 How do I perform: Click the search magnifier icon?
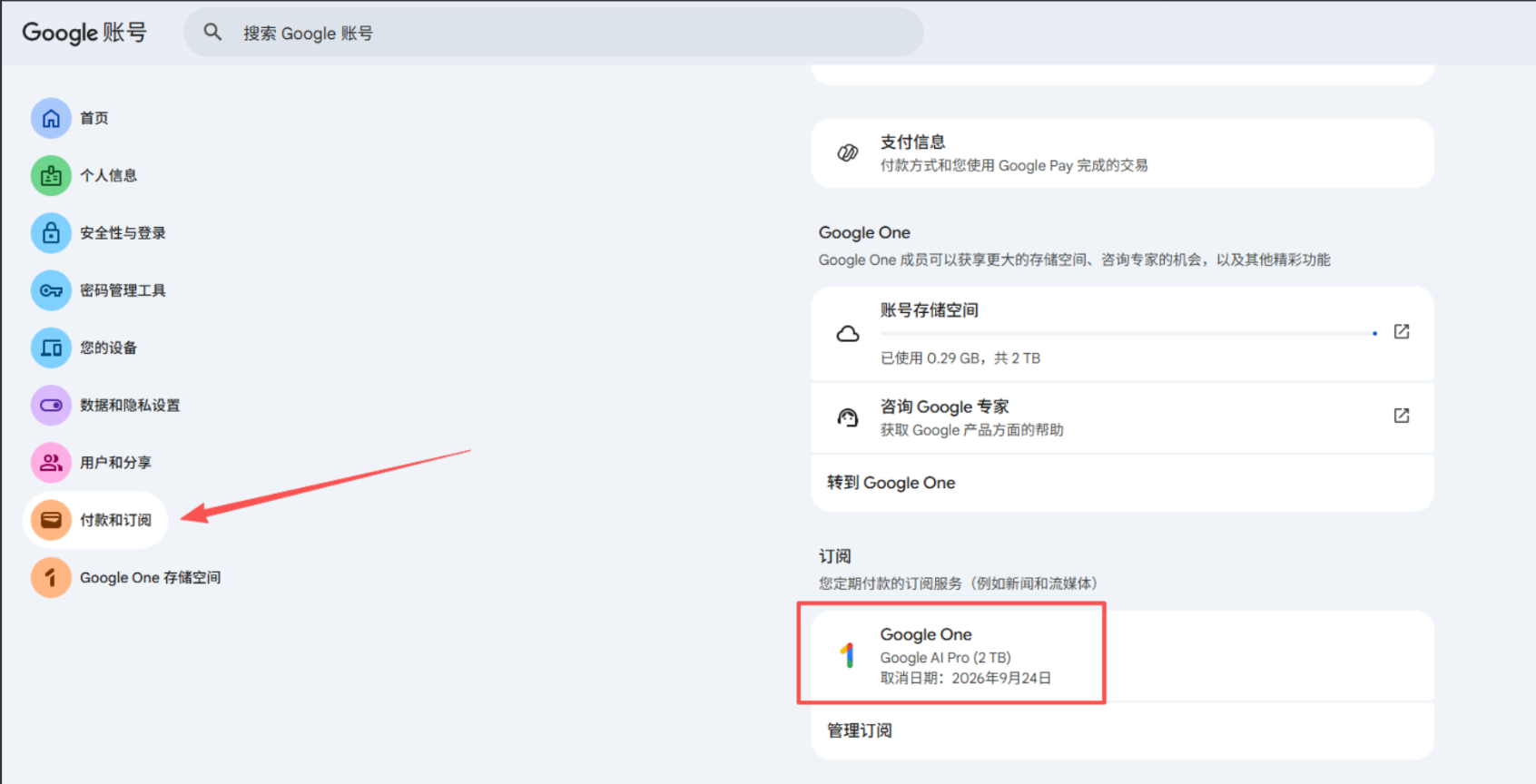point(212,33)
